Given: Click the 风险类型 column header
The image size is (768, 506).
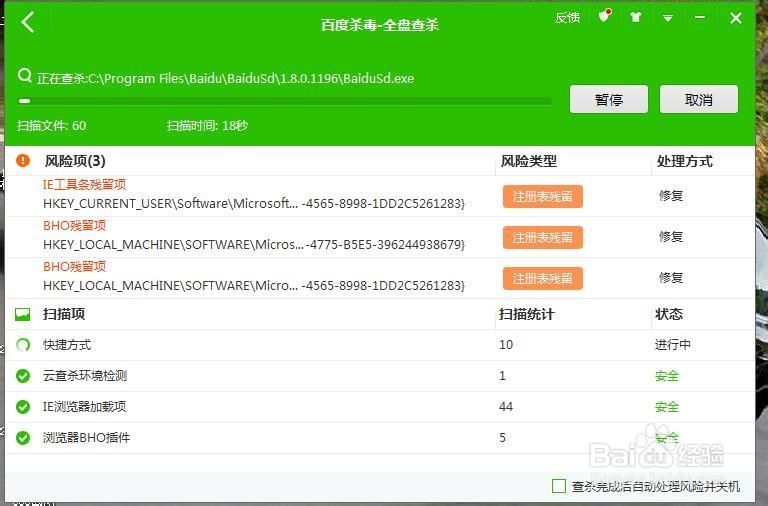Looking at the screenshot, I should (528, 161).
